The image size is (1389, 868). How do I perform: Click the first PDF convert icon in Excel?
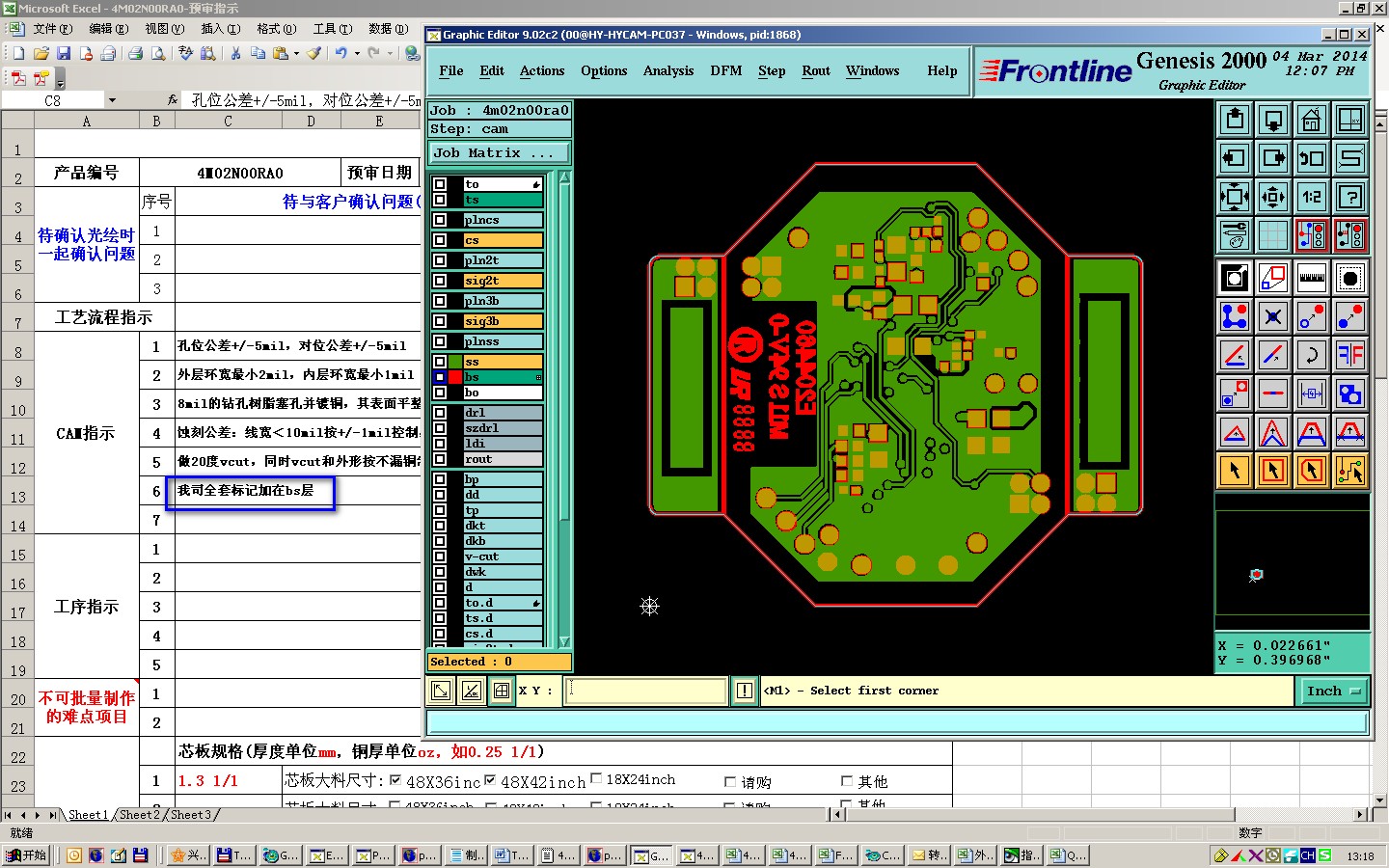point(17,78)
